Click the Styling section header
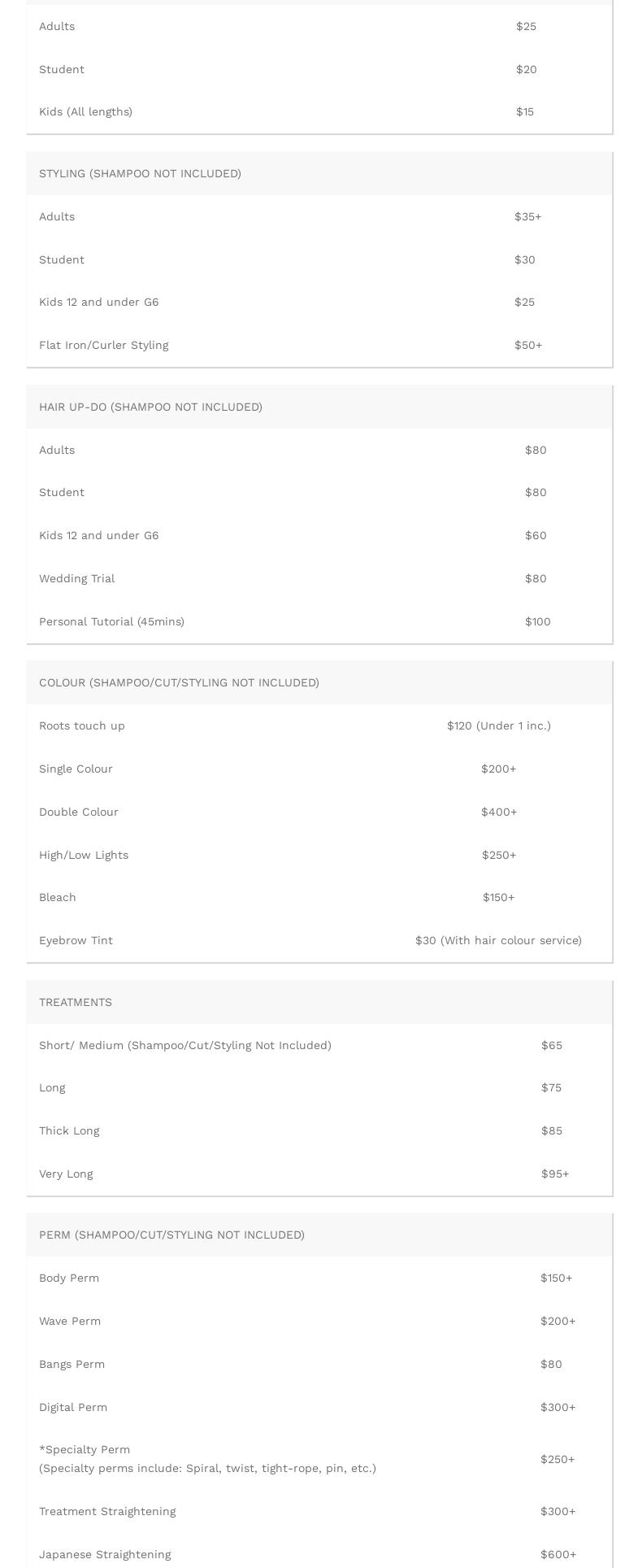 point(140,173)
